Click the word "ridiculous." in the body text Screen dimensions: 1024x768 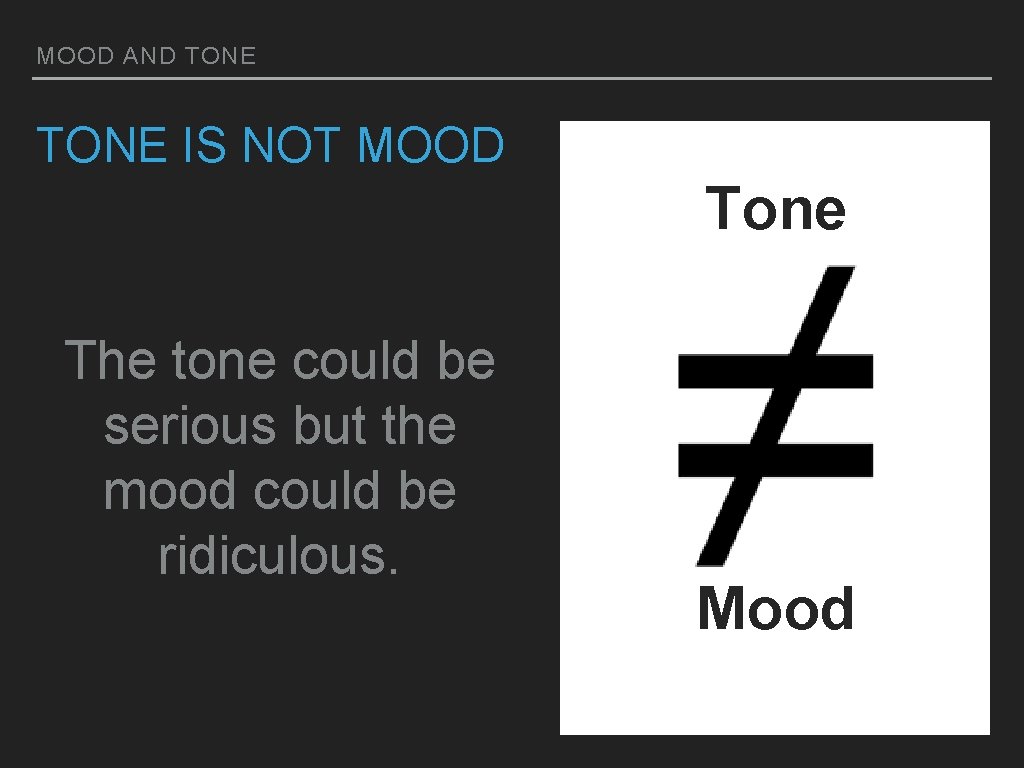(x=280, y=555)
